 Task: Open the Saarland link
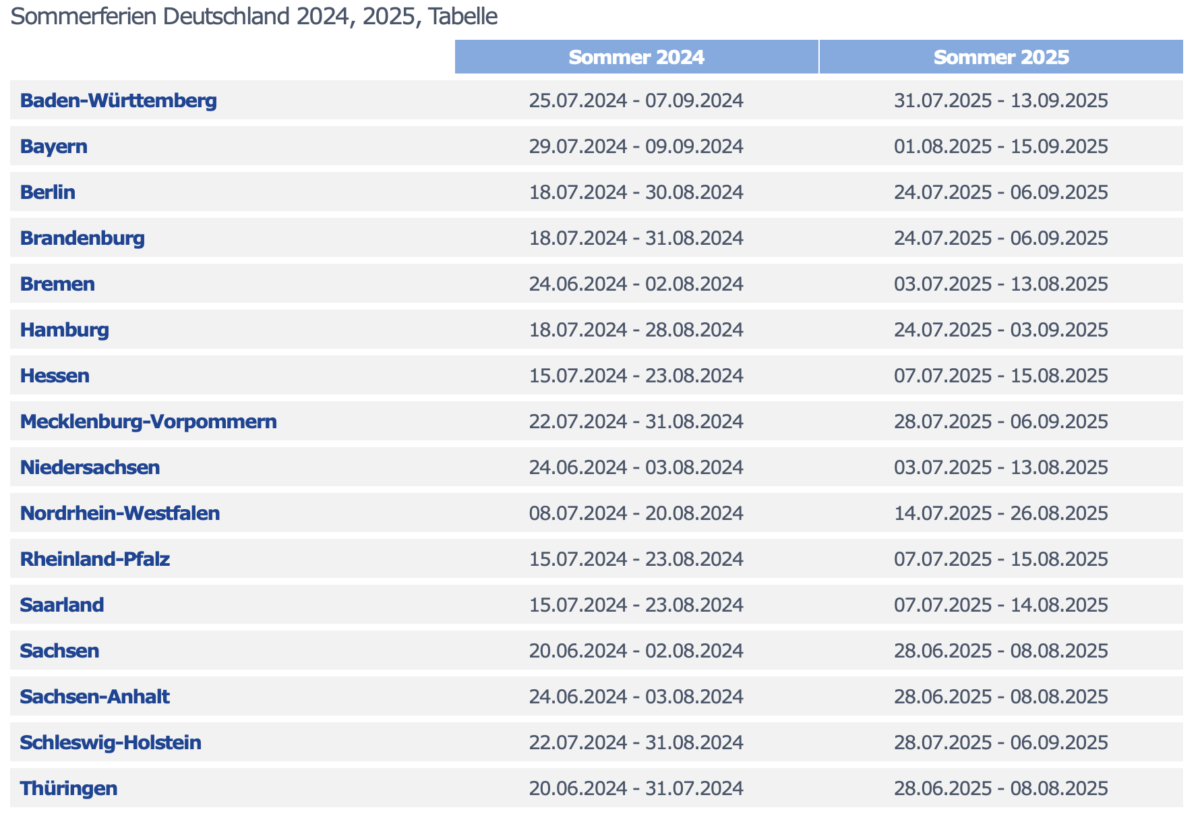[x=62, y=605]
